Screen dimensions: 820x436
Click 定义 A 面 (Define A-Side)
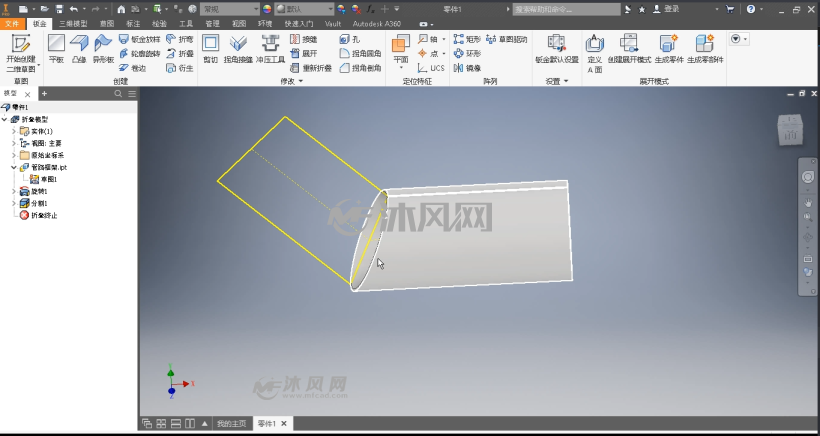tap(595, 53)
